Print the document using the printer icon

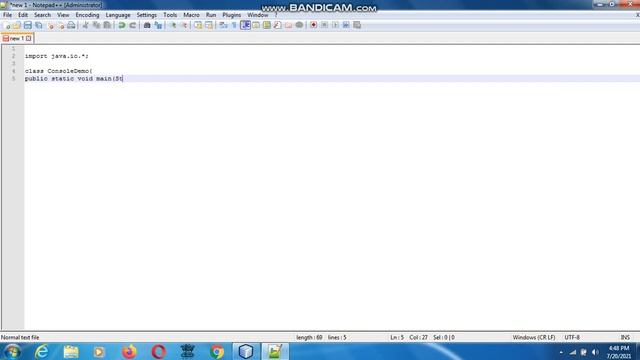(x=71, y=25)
